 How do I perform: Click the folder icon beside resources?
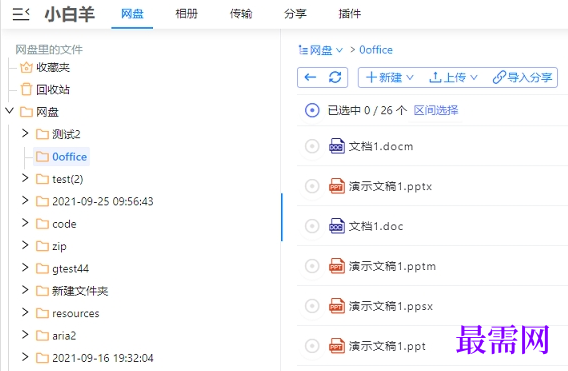[42, 313]
